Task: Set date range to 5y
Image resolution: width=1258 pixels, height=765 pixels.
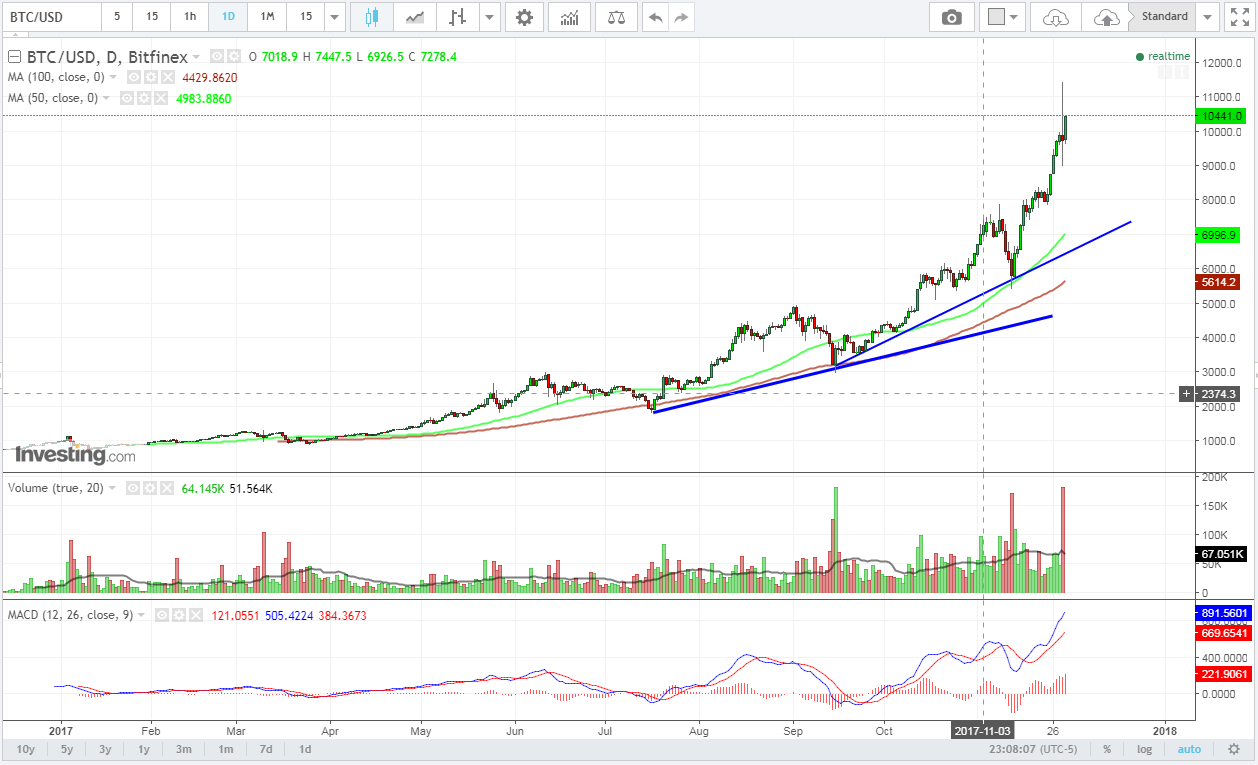Action: (x=66, y=749)
